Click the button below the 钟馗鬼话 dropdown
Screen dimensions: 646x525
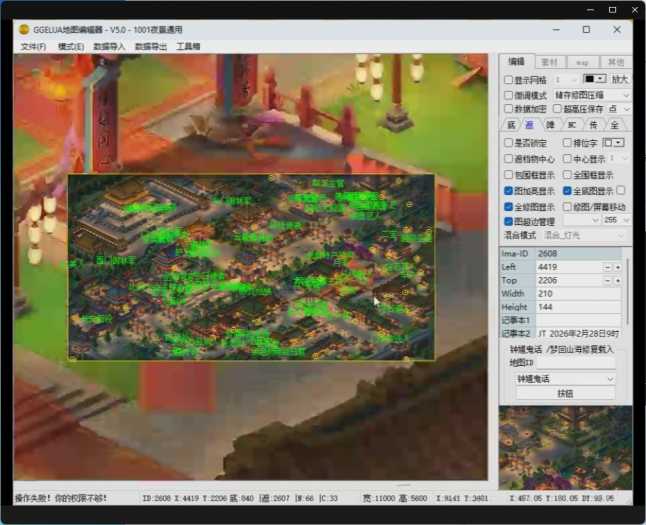[x=565, y=393]
